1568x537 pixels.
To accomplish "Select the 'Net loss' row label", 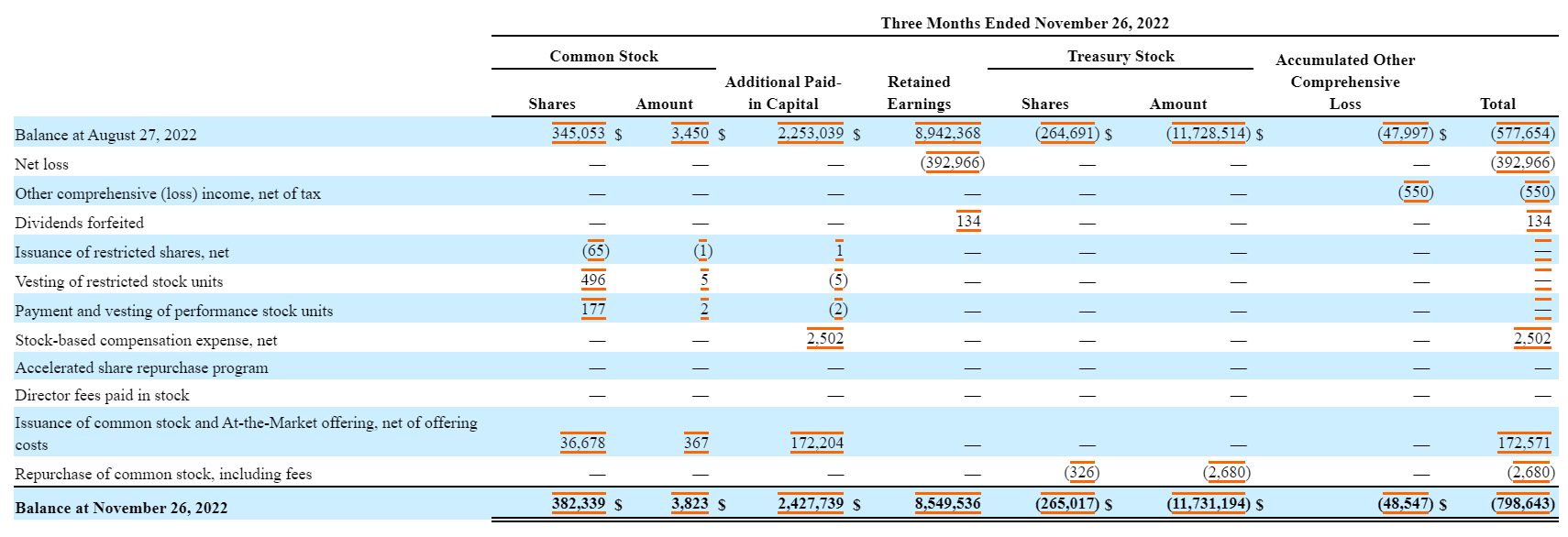I will point(41,164).
